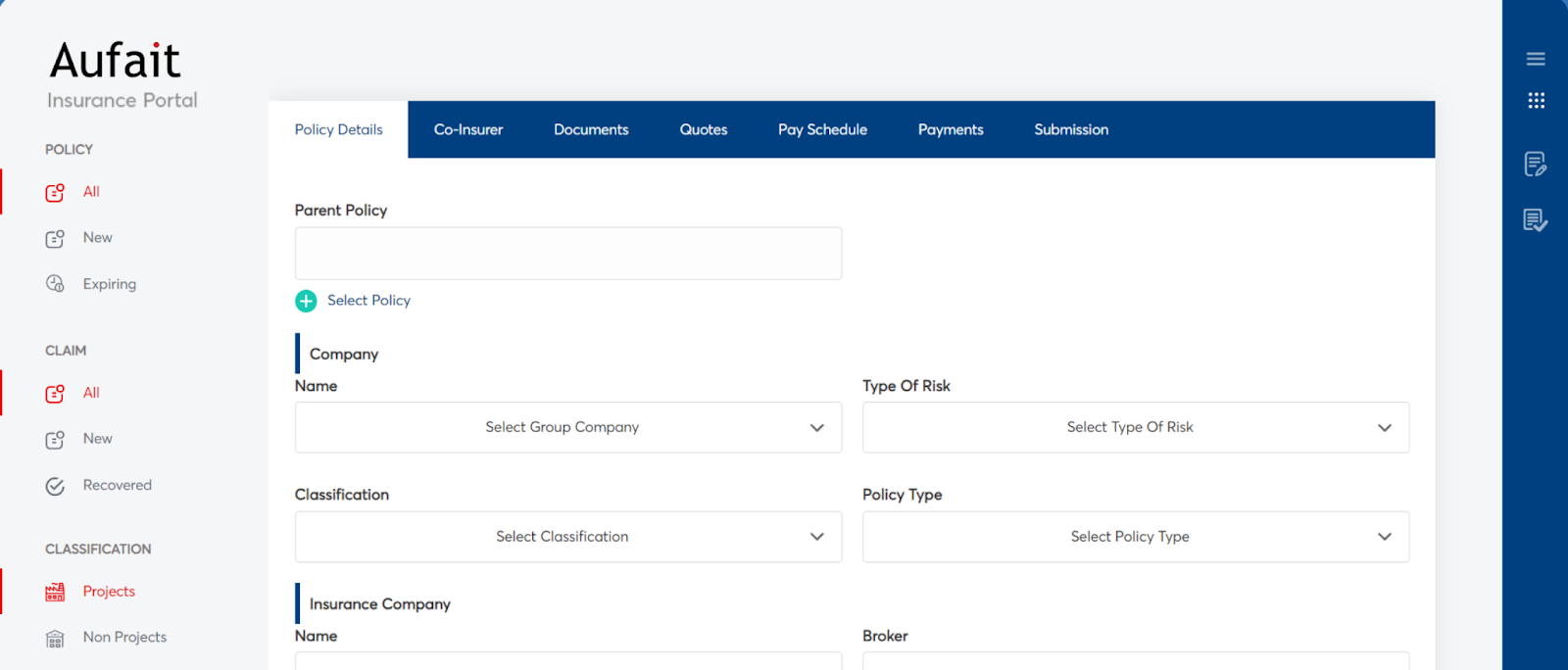Open Non Projects classification link
The image size is (1568, 670).
tap(124, 638)
